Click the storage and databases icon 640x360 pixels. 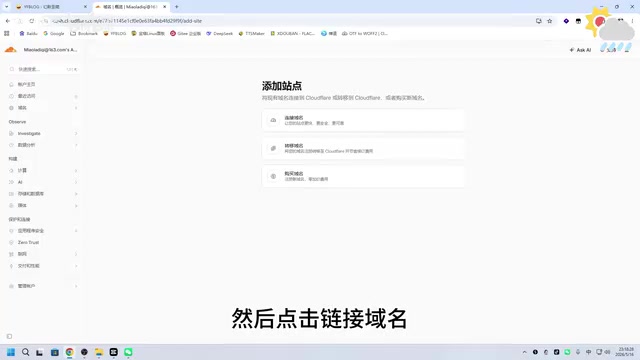point(11,194)
